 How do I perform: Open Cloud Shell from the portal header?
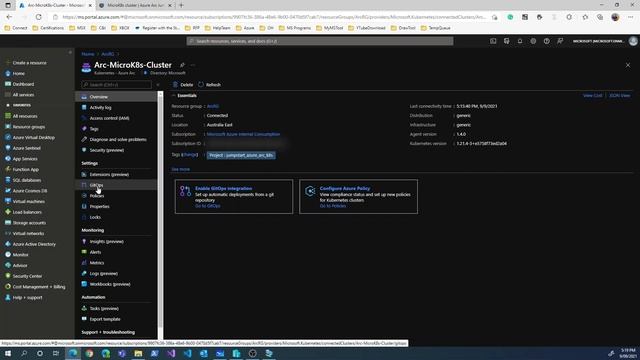493,41
